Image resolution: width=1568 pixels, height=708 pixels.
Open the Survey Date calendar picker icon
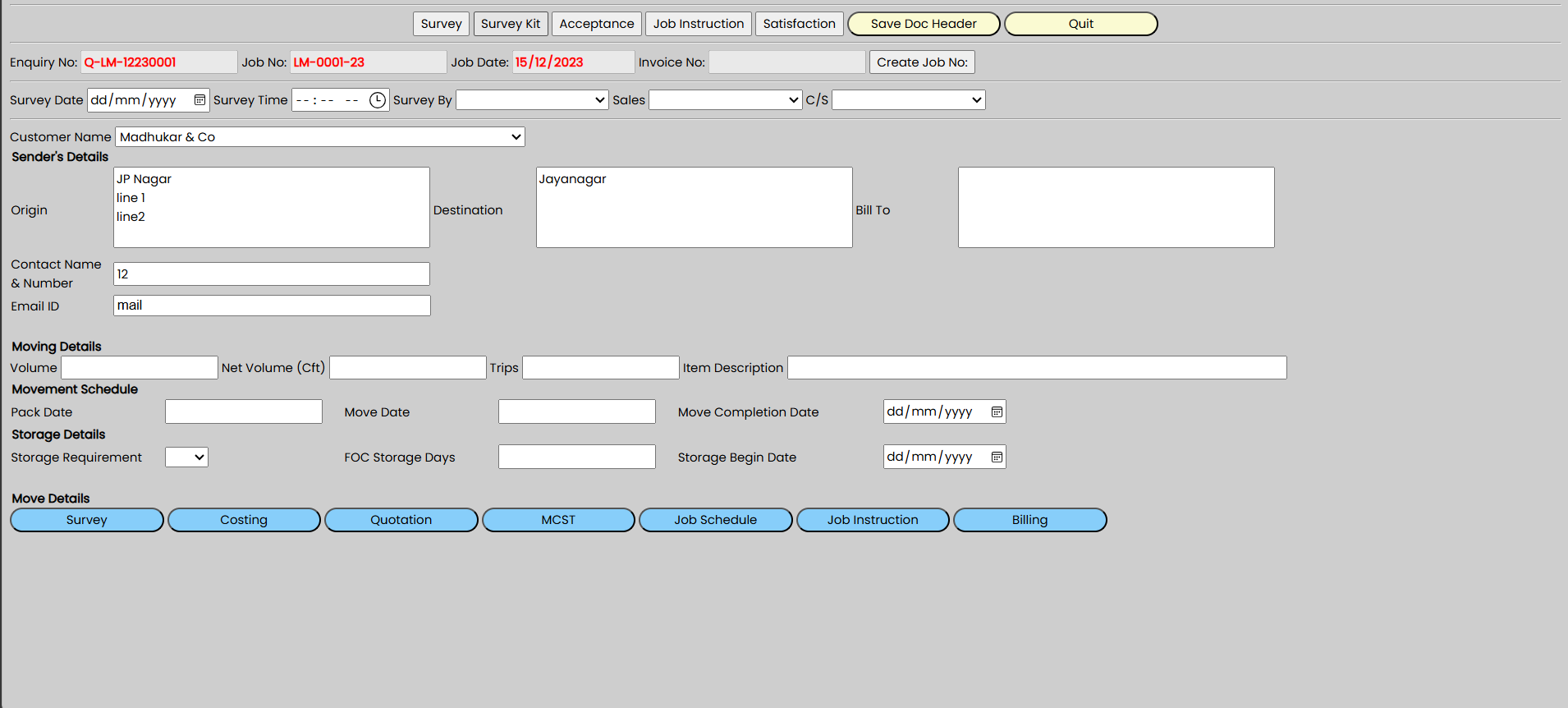point(199,100)
